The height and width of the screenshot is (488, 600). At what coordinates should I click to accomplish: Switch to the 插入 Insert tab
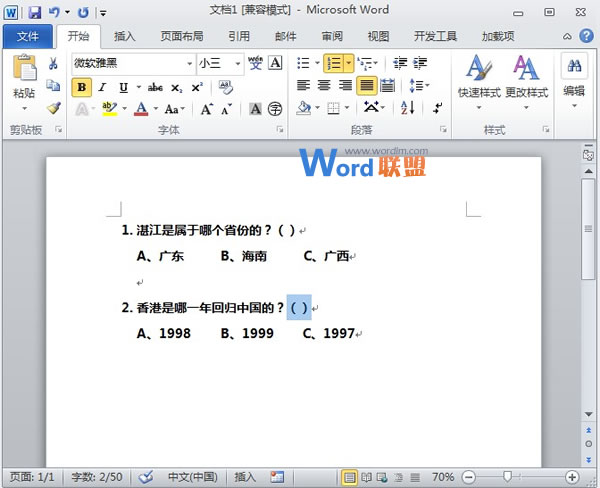(124, 36)
